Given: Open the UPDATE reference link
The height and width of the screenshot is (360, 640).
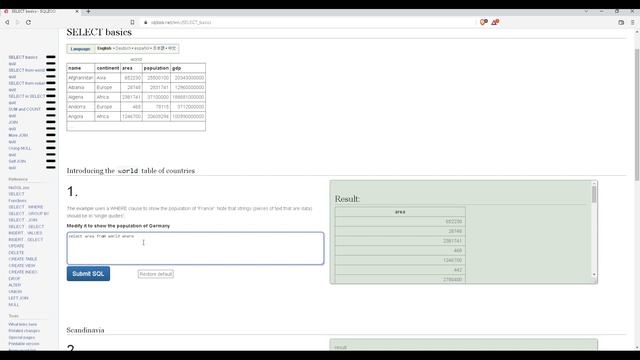Looking at the screenshot, I should pyautogui.click(x=16, y=246).
